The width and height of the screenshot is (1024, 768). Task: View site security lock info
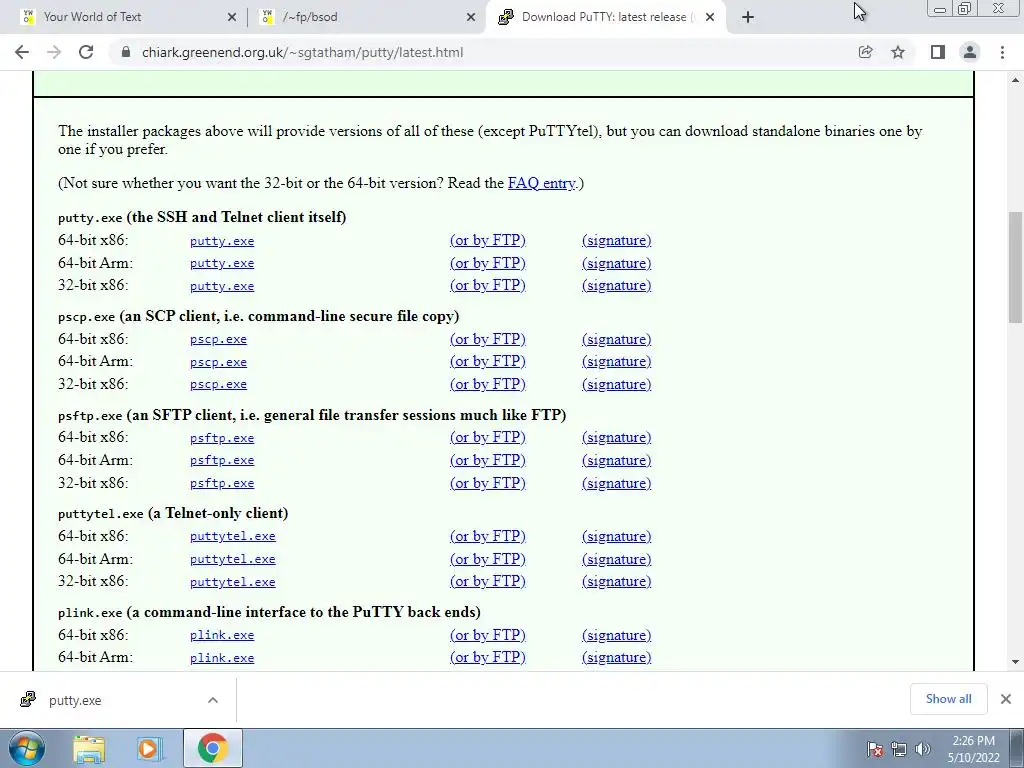[x=126, y=52]
